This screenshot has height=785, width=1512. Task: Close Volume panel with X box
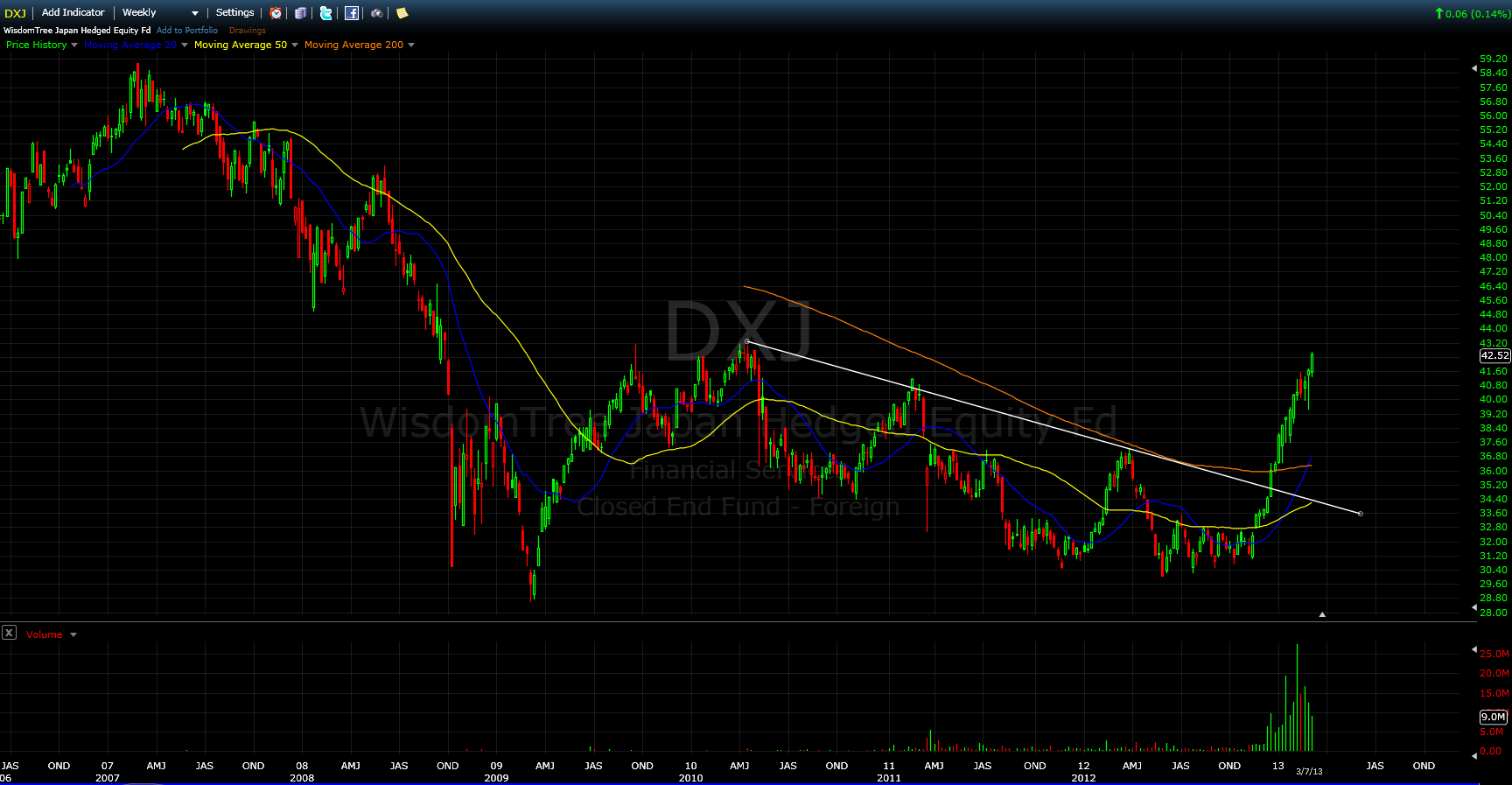pos(9,632)
